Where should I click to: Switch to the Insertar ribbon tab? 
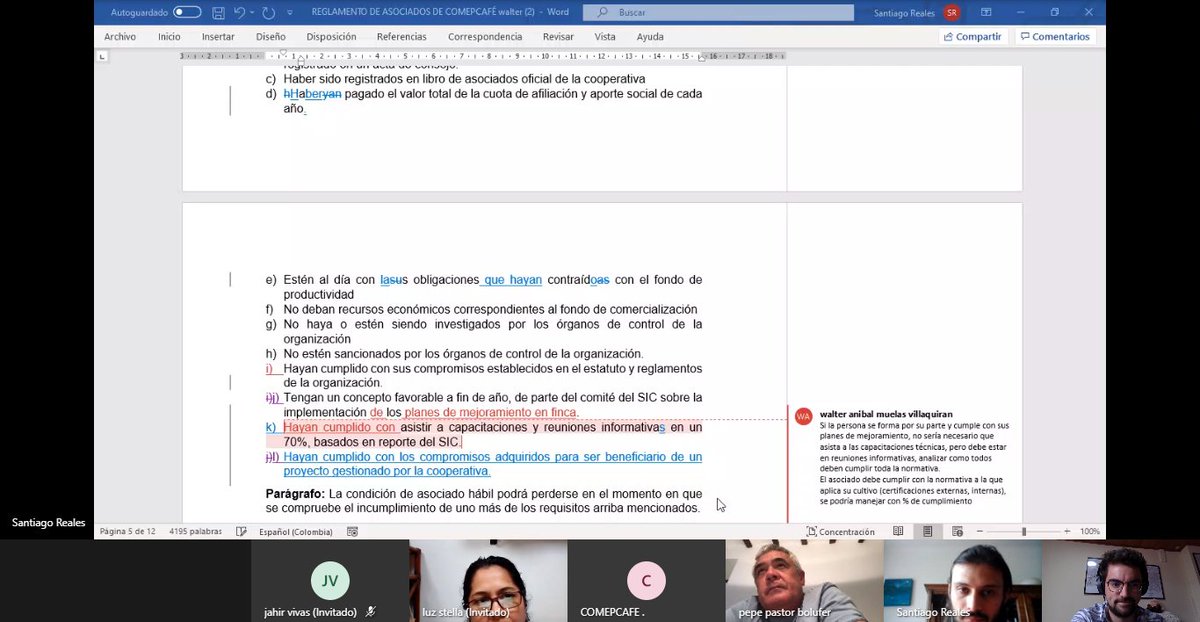point(218,37)
